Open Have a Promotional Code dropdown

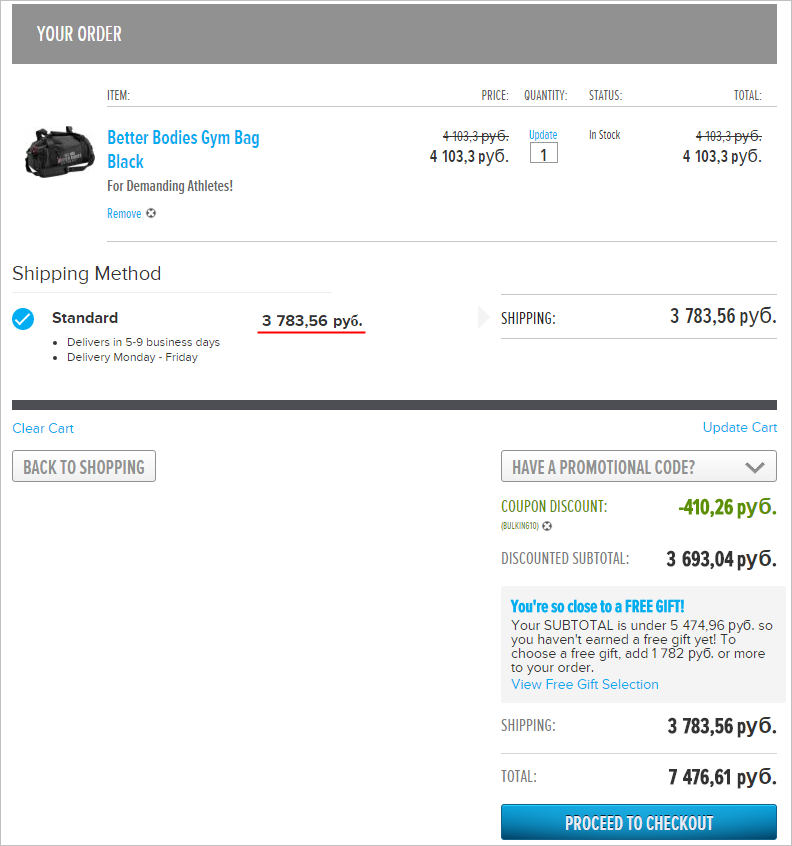coord(639,466)
